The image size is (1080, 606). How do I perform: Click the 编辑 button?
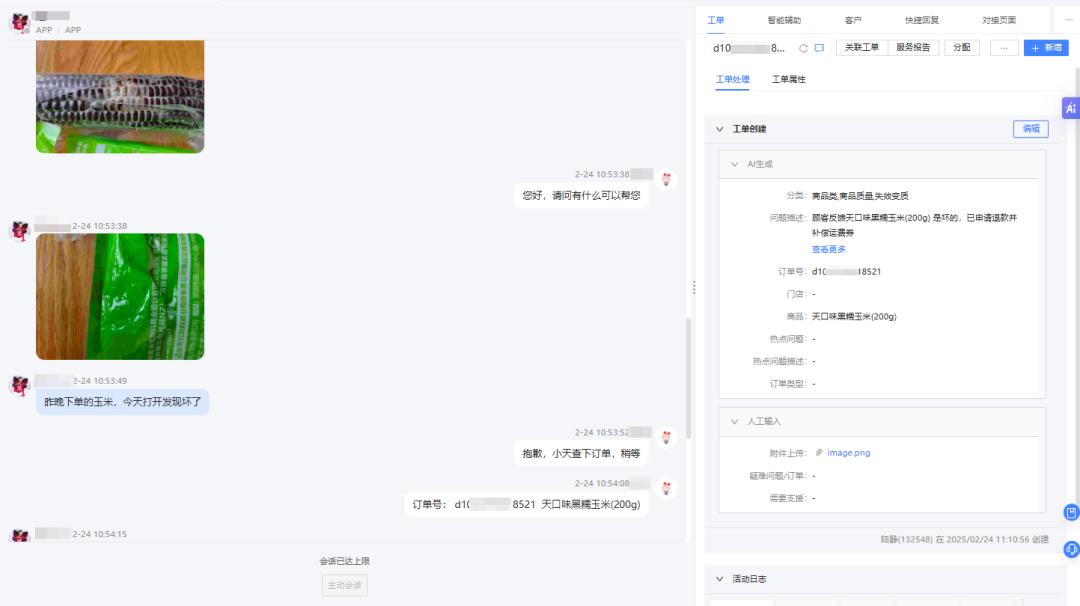click(1030, 129)
